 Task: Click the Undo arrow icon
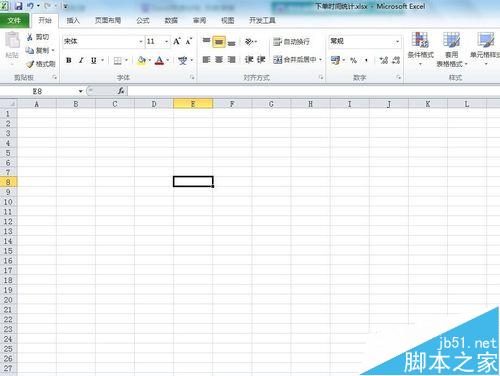point(30,6)
